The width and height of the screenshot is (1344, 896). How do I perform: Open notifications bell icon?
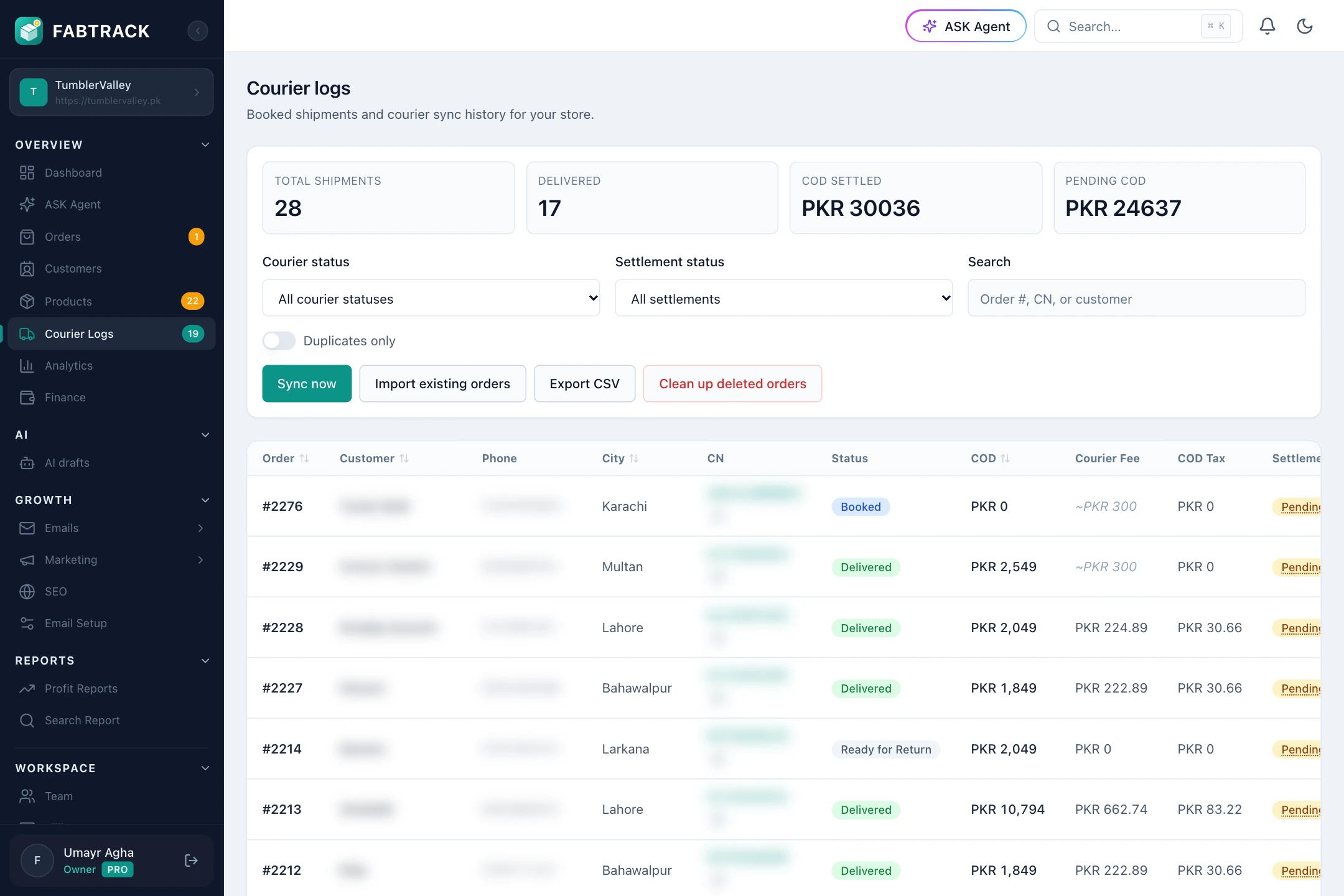click(1267, 26)
